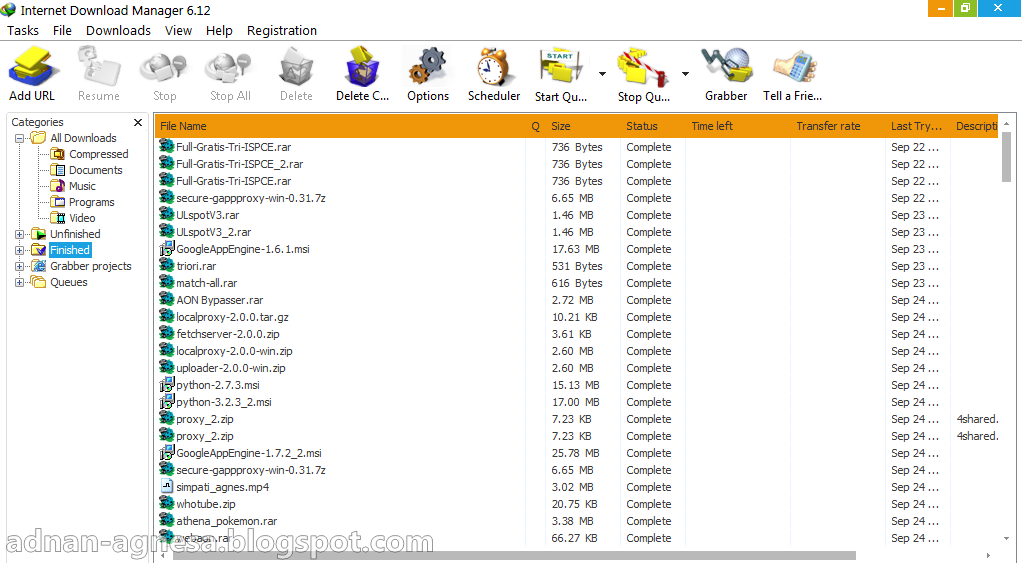
Task: Close the Categories panel
Action: click(138, 122)
